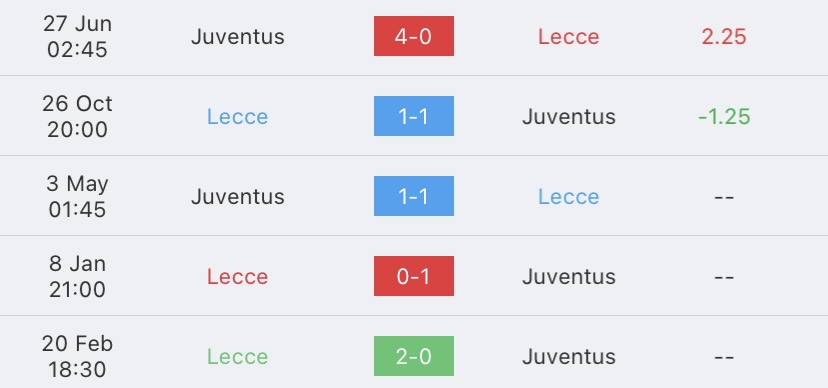Screen dimensions: 828x388
Task: Open Juventus team in 27 Jun row
Action: (x=238, y=36)
